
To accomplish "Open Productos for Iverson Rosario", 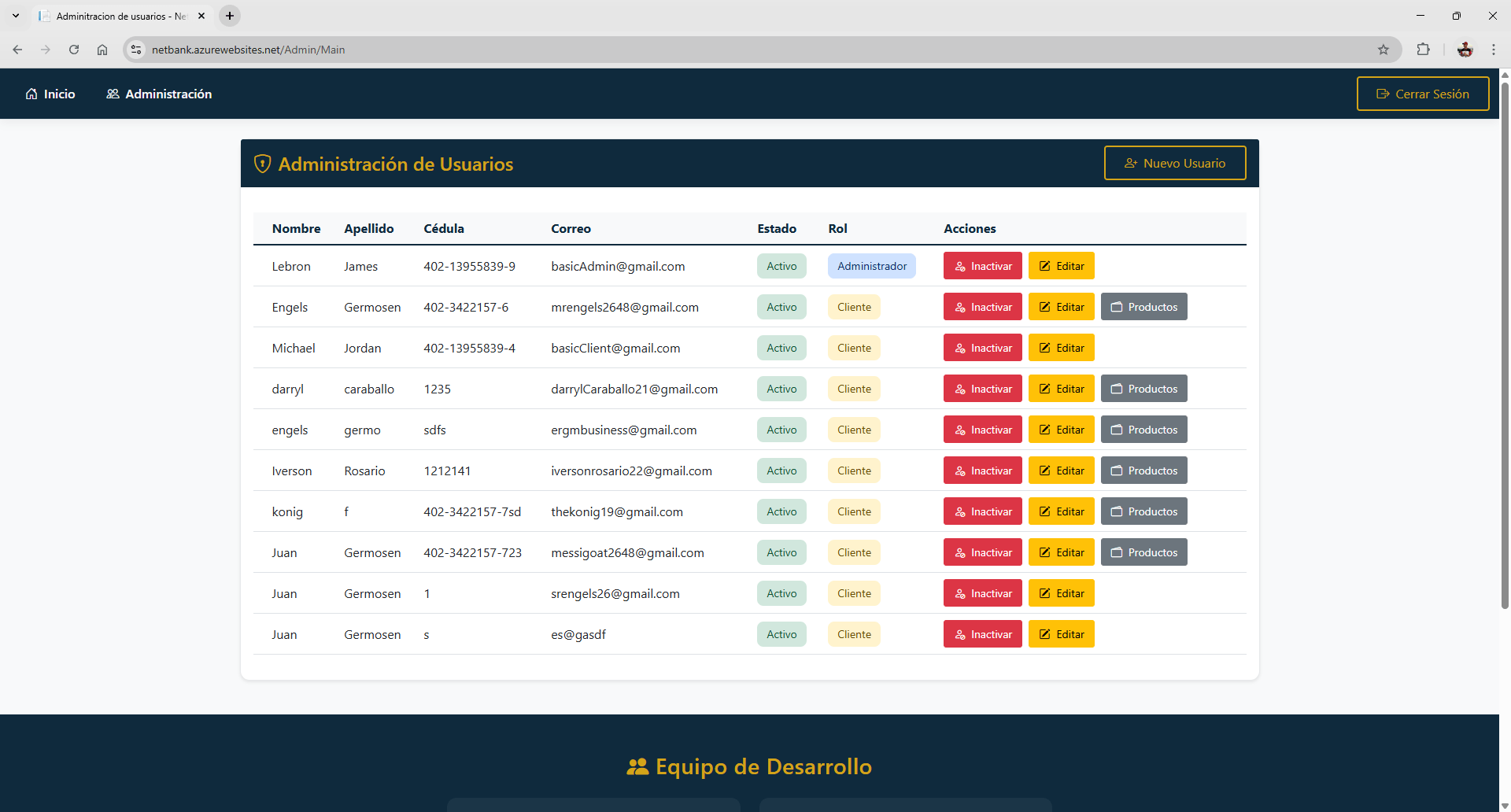I will (1143, 471).
